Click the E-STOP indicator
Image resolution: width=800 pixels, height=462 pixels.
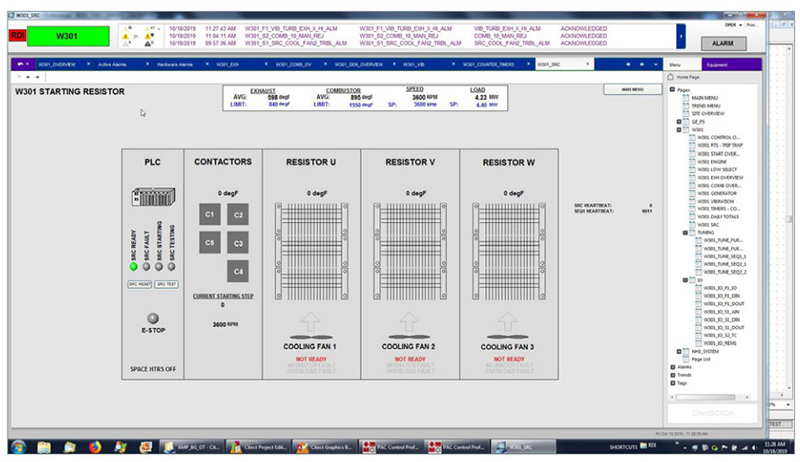[x=153, y=318]
